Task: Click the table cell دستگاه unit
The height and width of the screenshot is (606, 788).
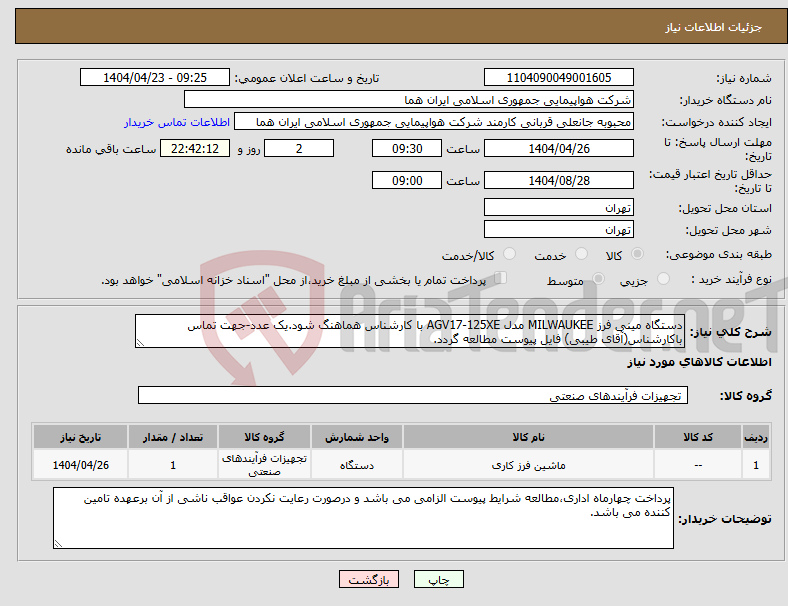Action: click(357, 465)
